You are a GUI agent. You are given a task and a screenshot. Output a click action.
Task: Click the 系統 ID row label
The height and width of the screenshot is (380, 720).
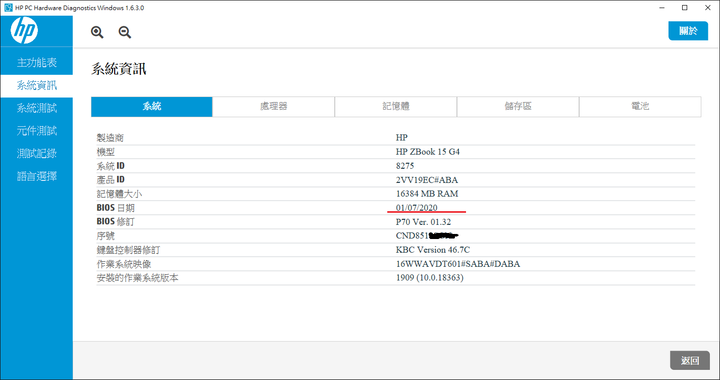[x=111, y=166]
